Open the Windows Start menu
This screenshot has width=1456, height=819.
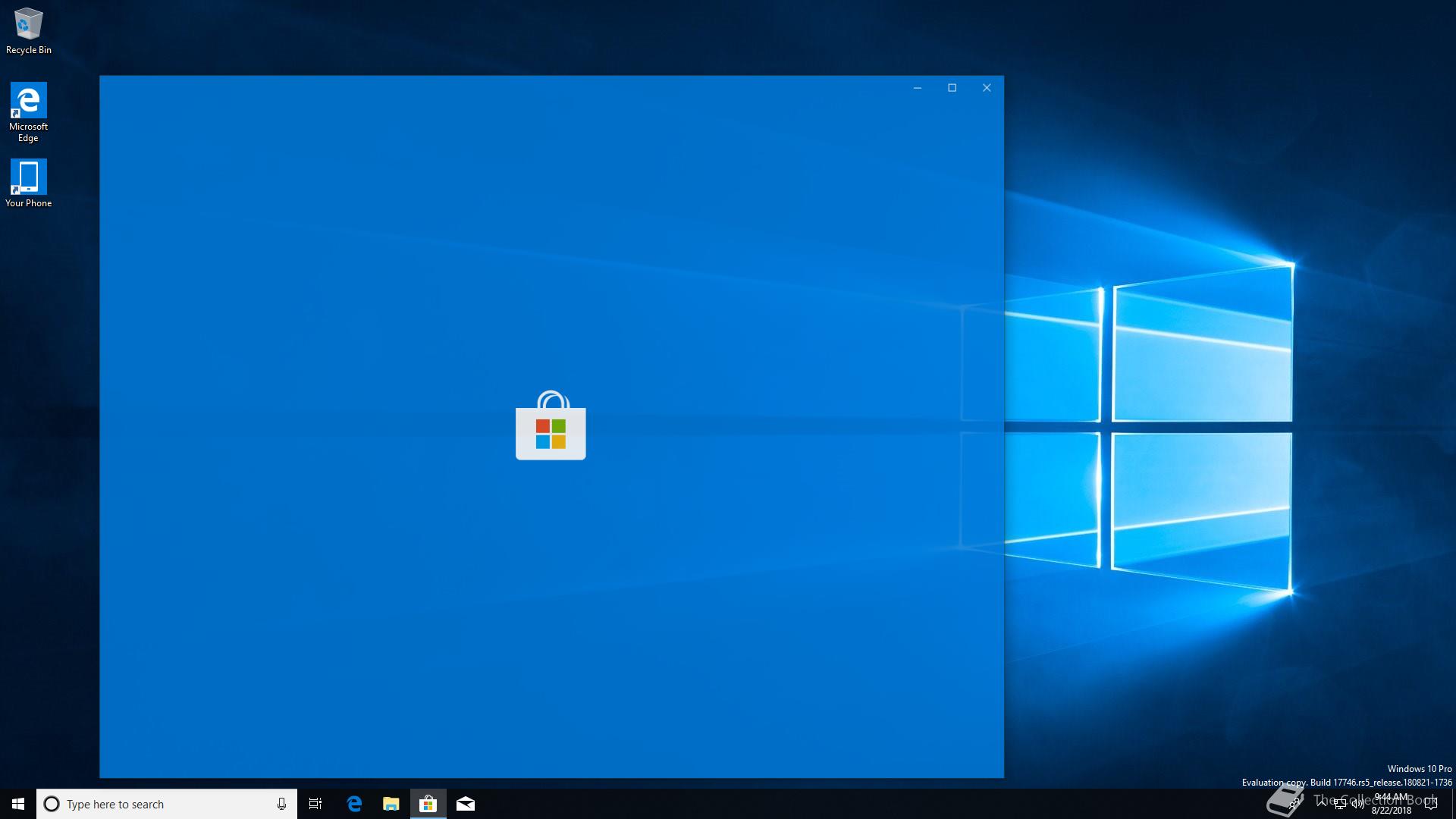[x=18, y=804]
